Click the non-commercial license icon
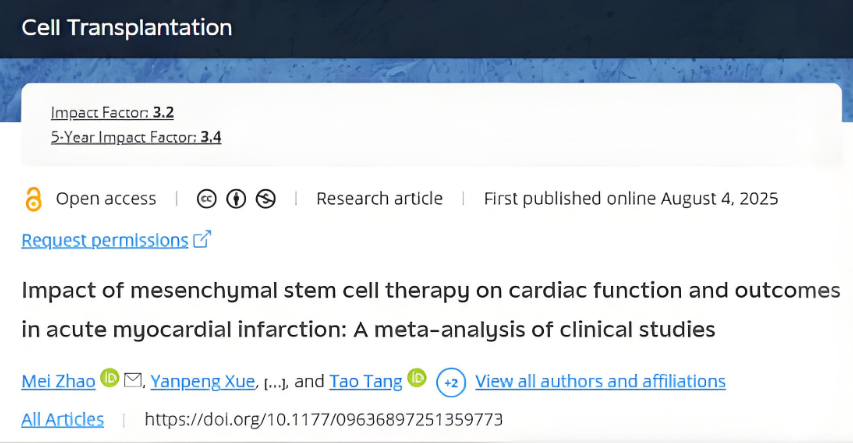The width and height of the screenshot is (853, 443). (265, 199)
